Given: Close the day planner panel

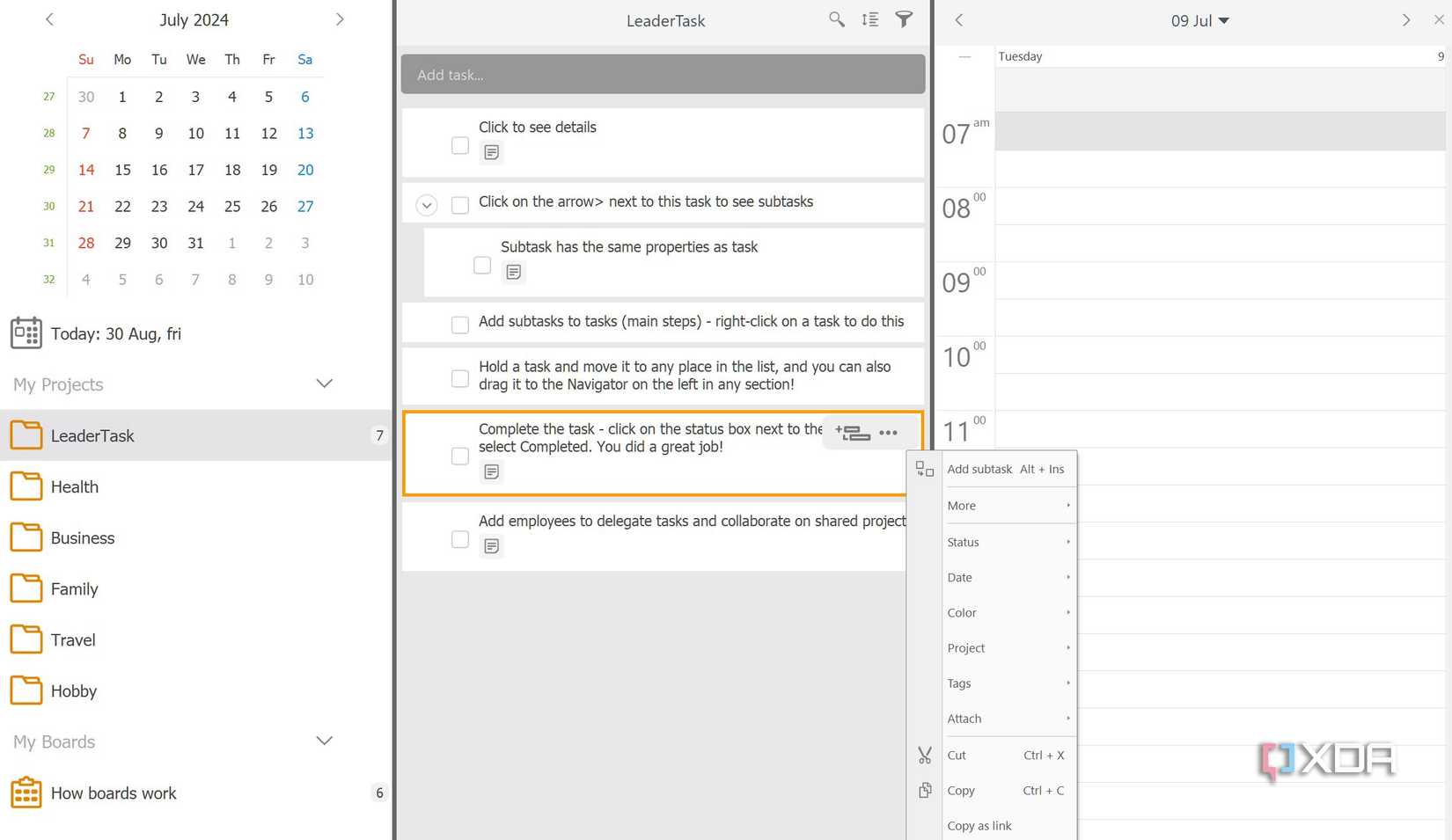Looking at the screenshot, I should pos(1440,19).
